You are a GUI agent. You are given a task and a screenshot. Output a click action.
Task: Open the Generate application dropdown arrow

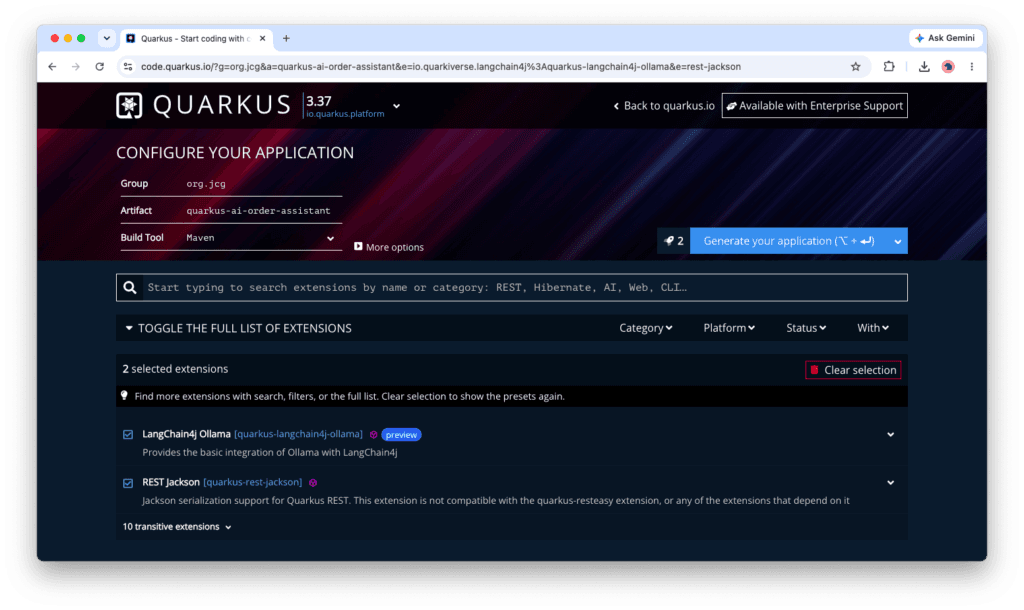[x=898, y=241]
